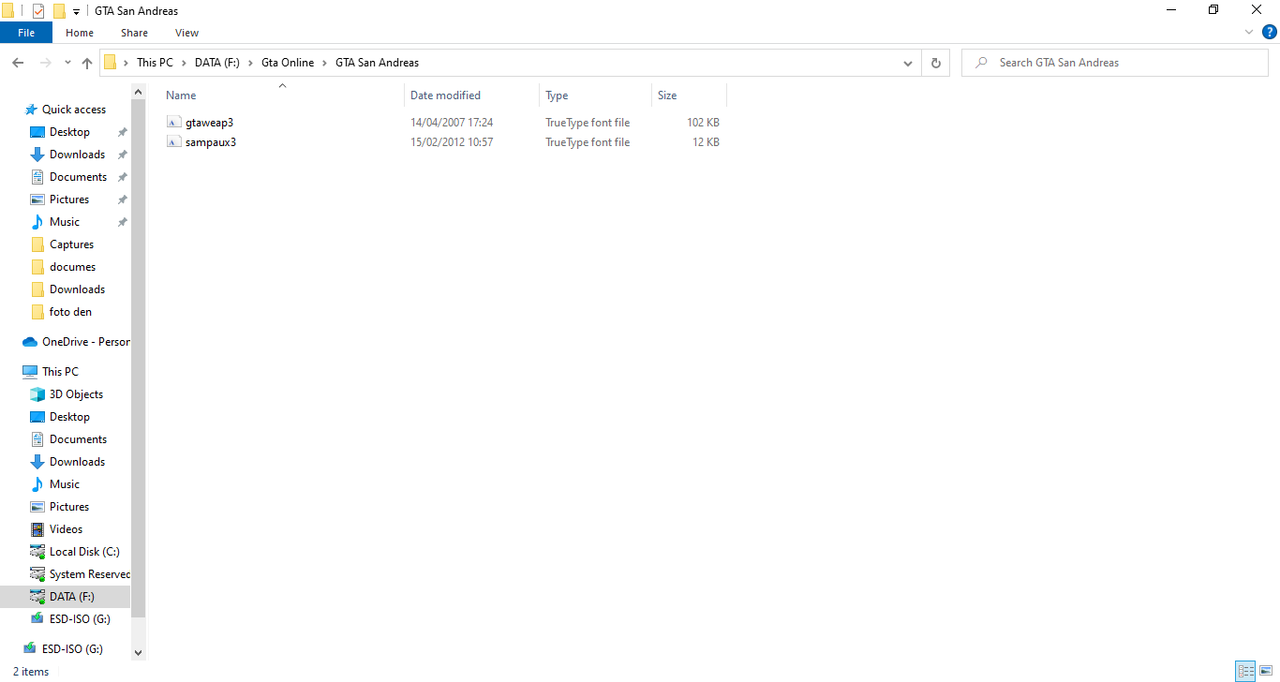Viewport: 1280px width, 682px height.
Task: Click Properties quick access toolbar icon
Action: 38,11
